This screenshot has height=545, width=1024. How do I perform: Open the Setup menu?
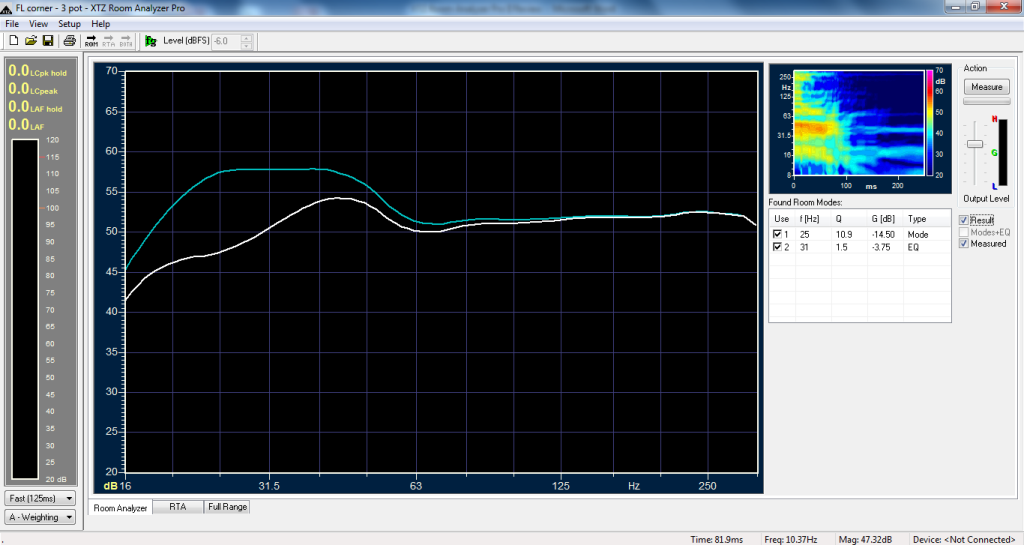69,23
